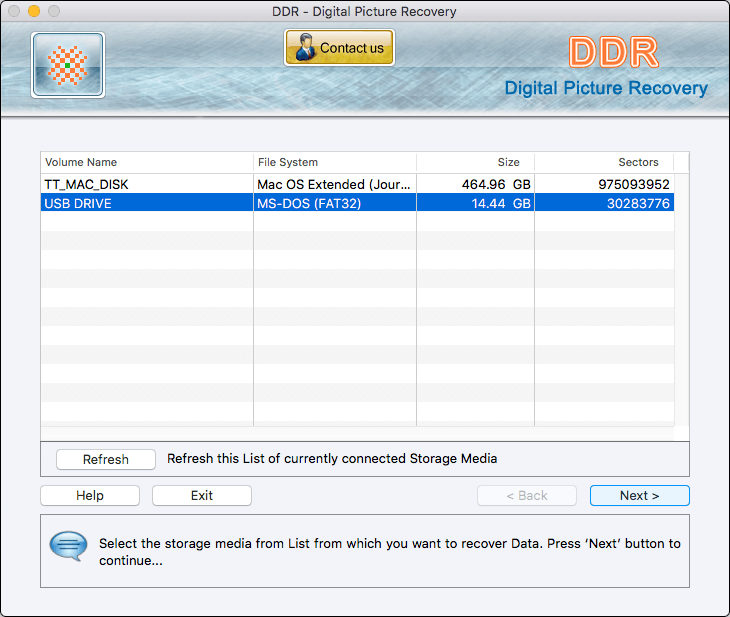Go back with the Back button
The height and width of the screenshot is (617, 730).
click(527, 495)
